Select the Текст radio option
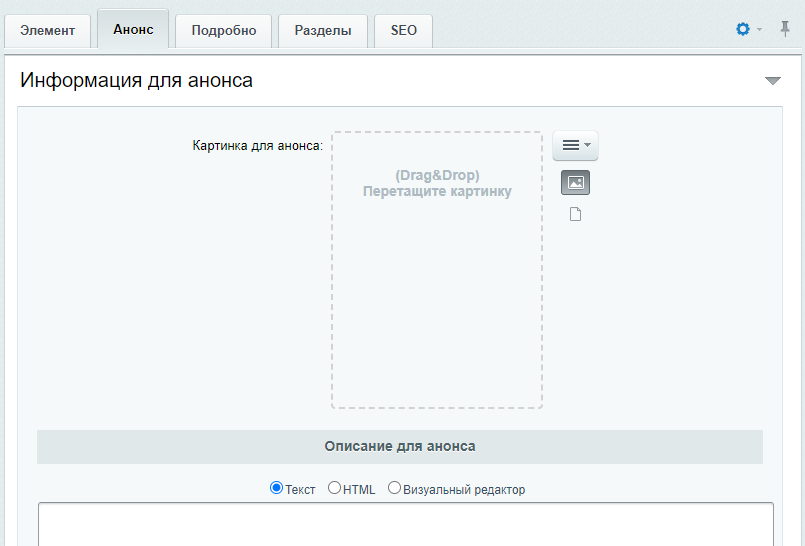Screen dimensions: 805x546 pyautogui.click(x=276, y=488)
